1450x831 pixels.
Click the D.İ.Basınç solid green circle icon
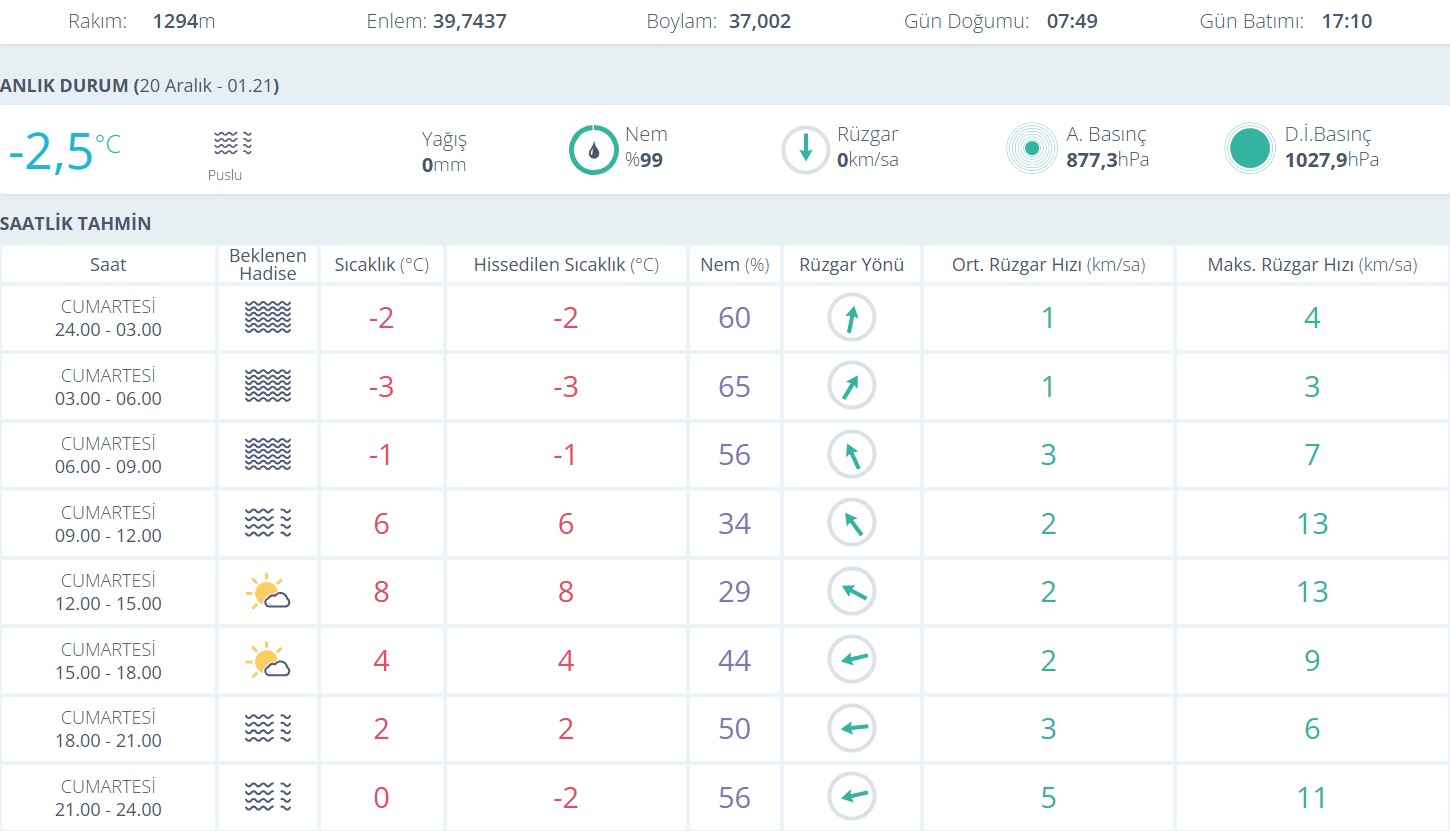coord(1250,149)
